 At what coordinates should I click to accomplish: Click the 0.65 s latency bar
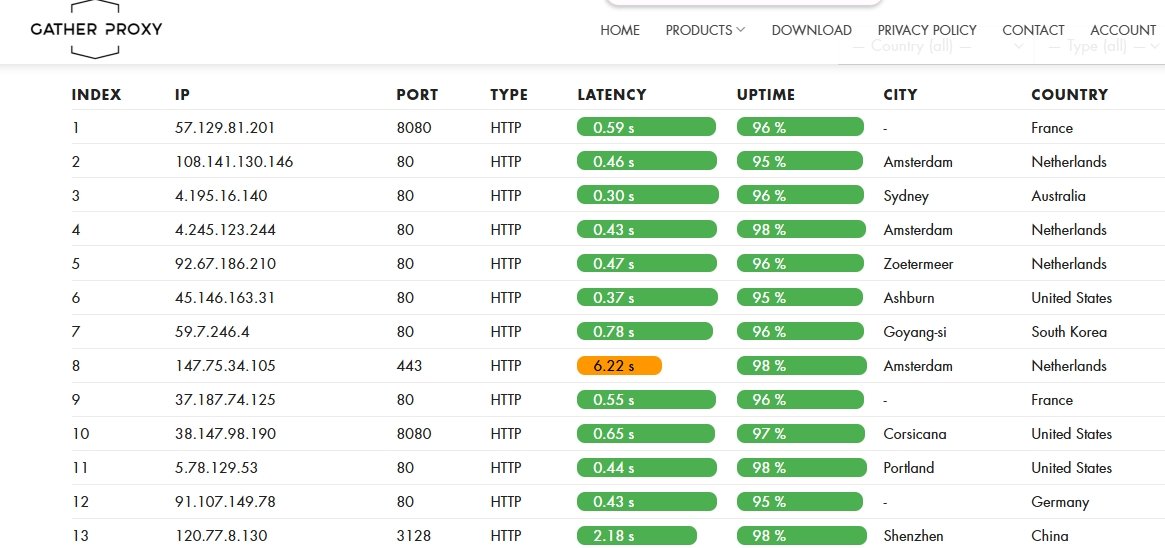click(x=646, y=434)
